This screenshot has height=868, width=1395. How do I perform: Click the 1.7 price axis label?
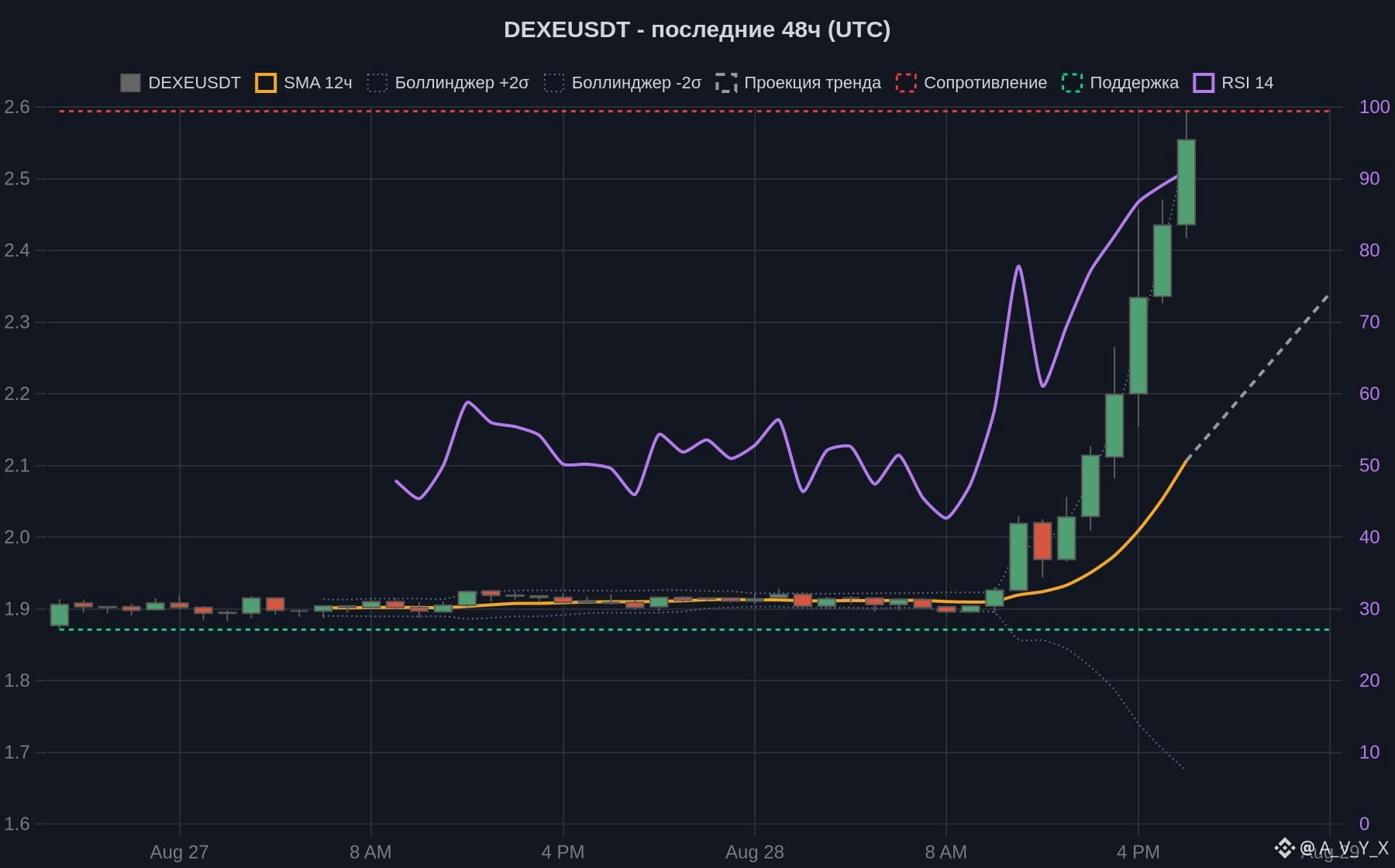click(17, 753)
